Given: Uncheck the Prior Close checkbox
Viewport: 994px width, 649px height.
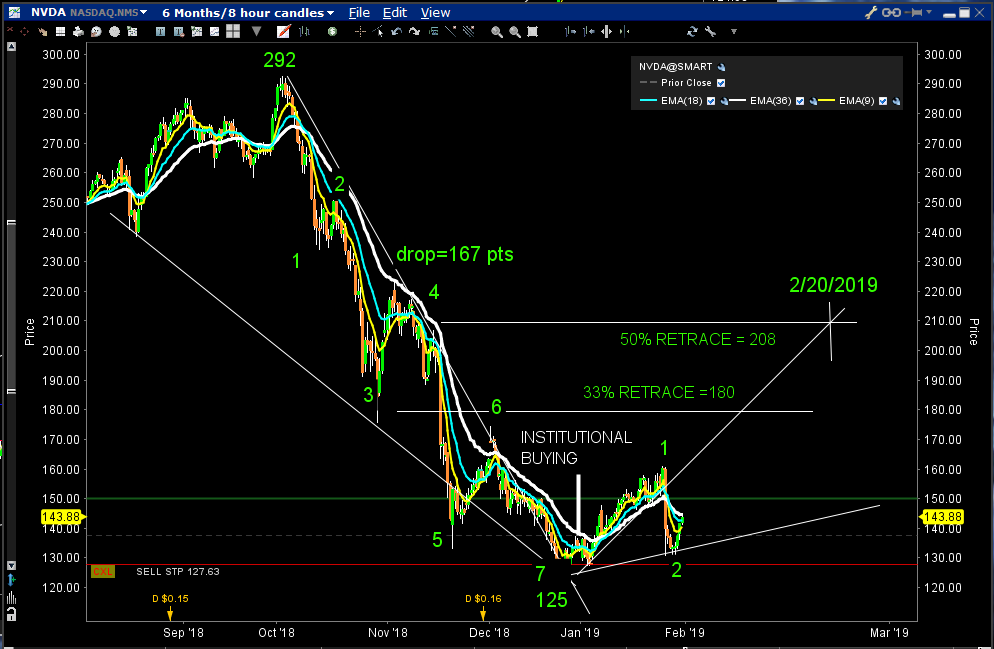Looking at the screenshot, I should point(721,83).
